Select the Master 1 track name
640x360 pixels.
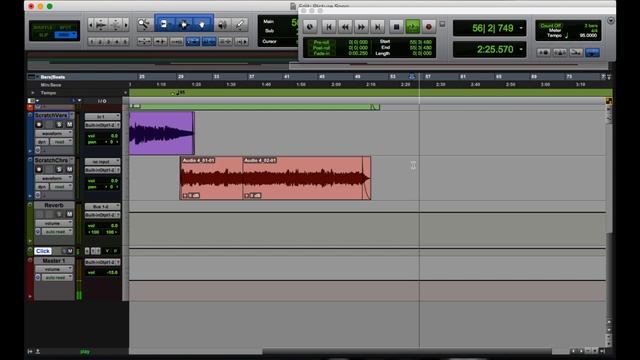tap(54, 260)
